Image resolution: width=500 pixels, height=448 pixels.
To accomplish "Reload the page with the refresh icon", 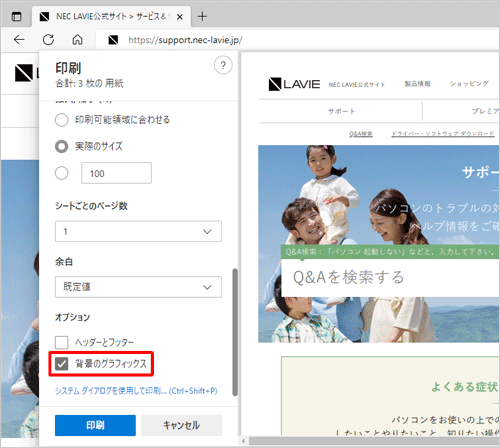I will pos(48,40).
